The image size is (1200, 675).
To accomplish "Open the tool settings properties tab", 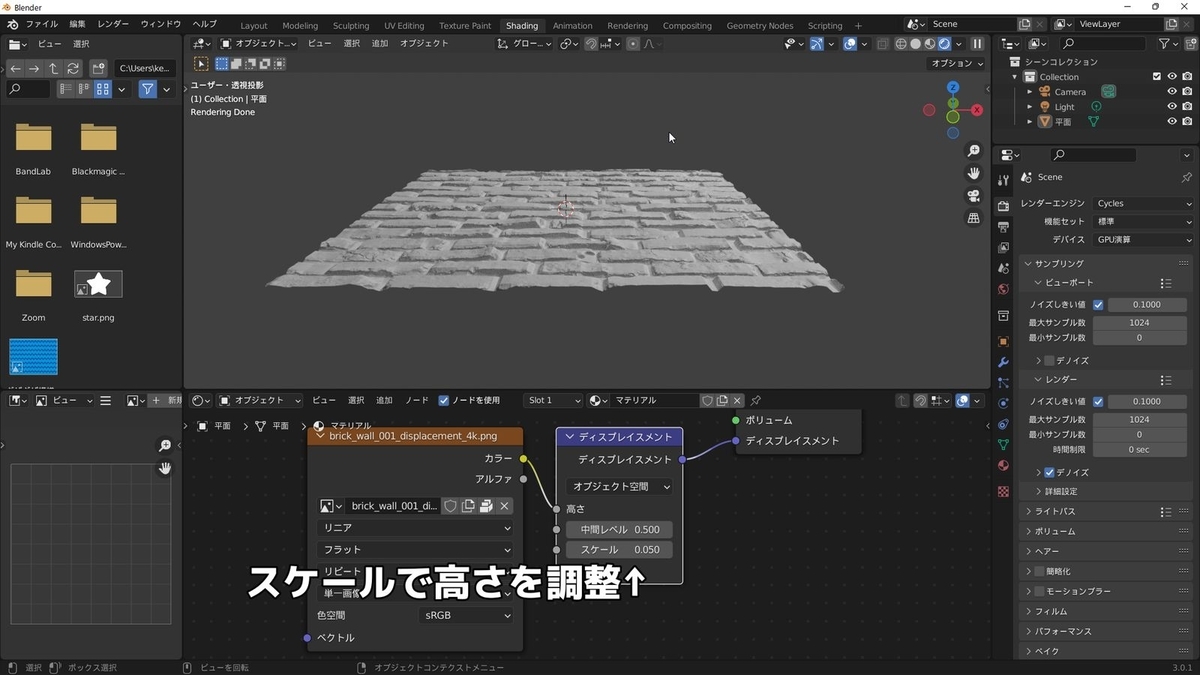I will pos(1003,180).
